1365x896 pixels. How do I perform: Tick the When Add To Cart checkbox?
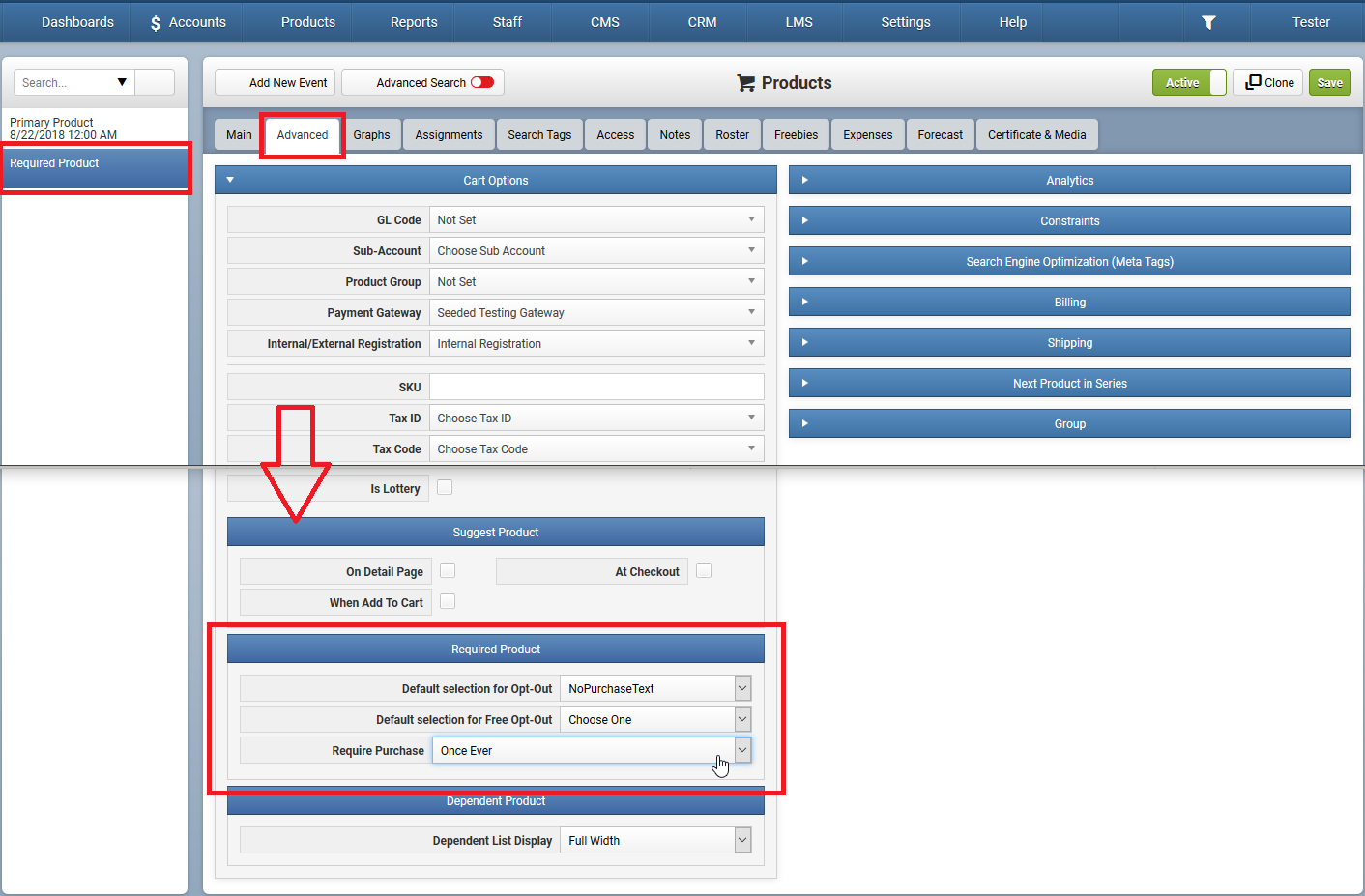[x=448, y=601]
